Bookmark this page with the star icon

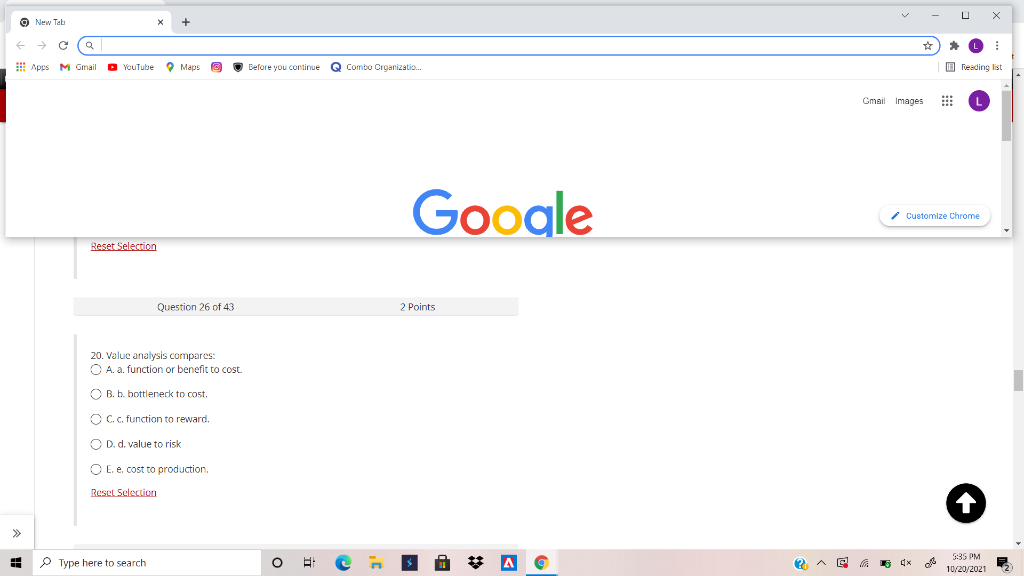tap(927, 45)
